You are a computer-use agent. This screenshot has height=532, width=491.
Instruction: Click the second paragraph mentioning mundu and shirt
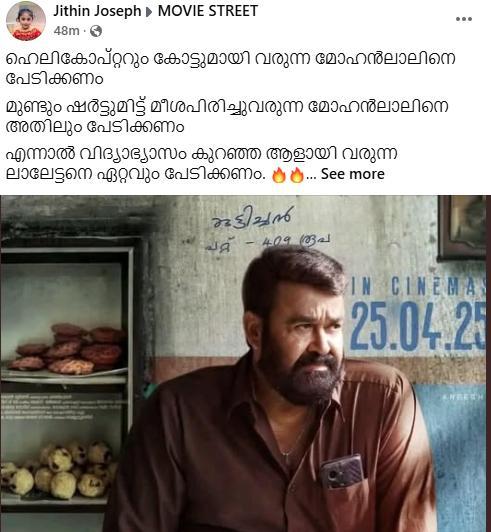(x=227, y=116)
